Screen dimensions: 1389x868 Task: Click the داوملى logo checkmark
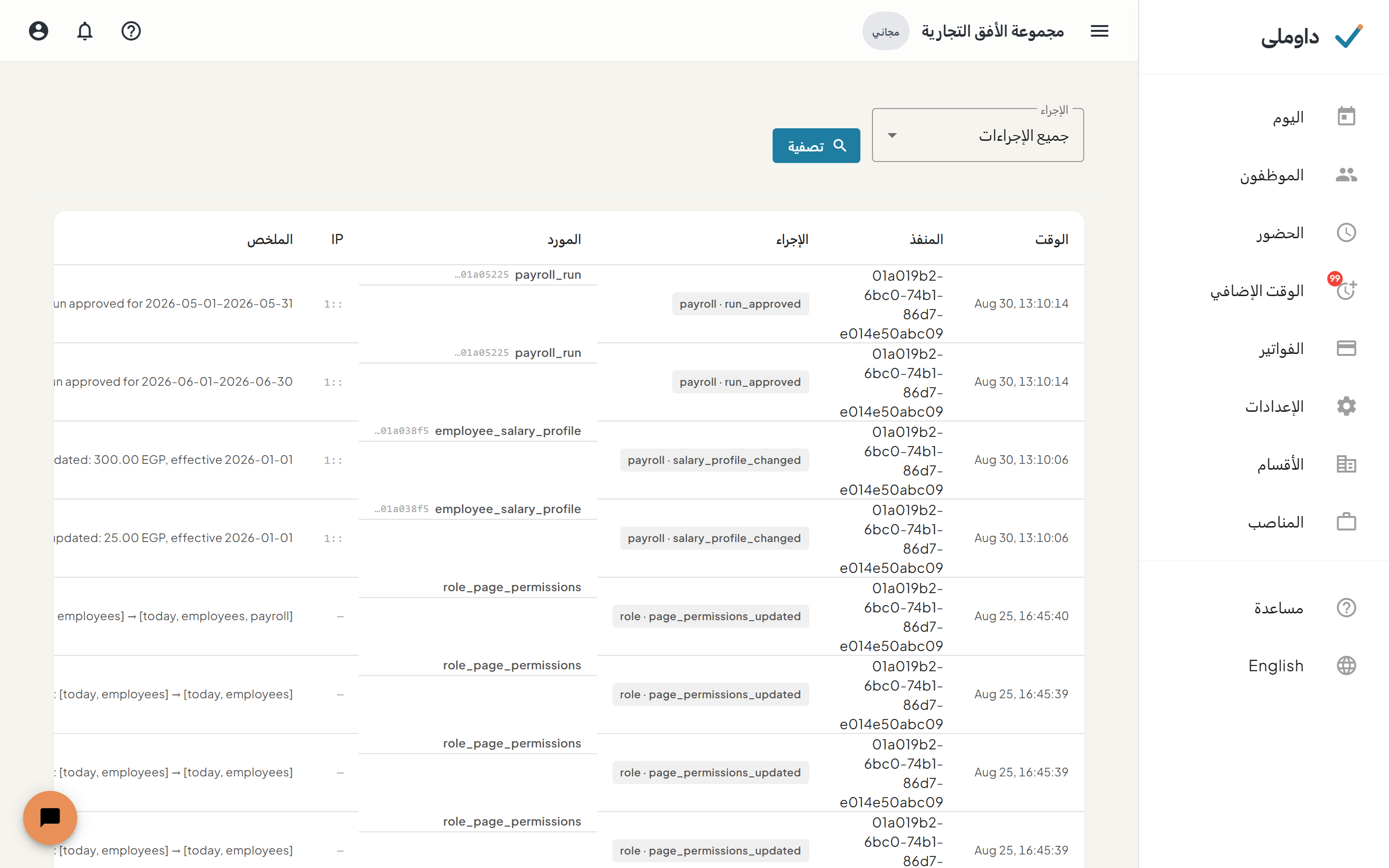[1348, 36]
